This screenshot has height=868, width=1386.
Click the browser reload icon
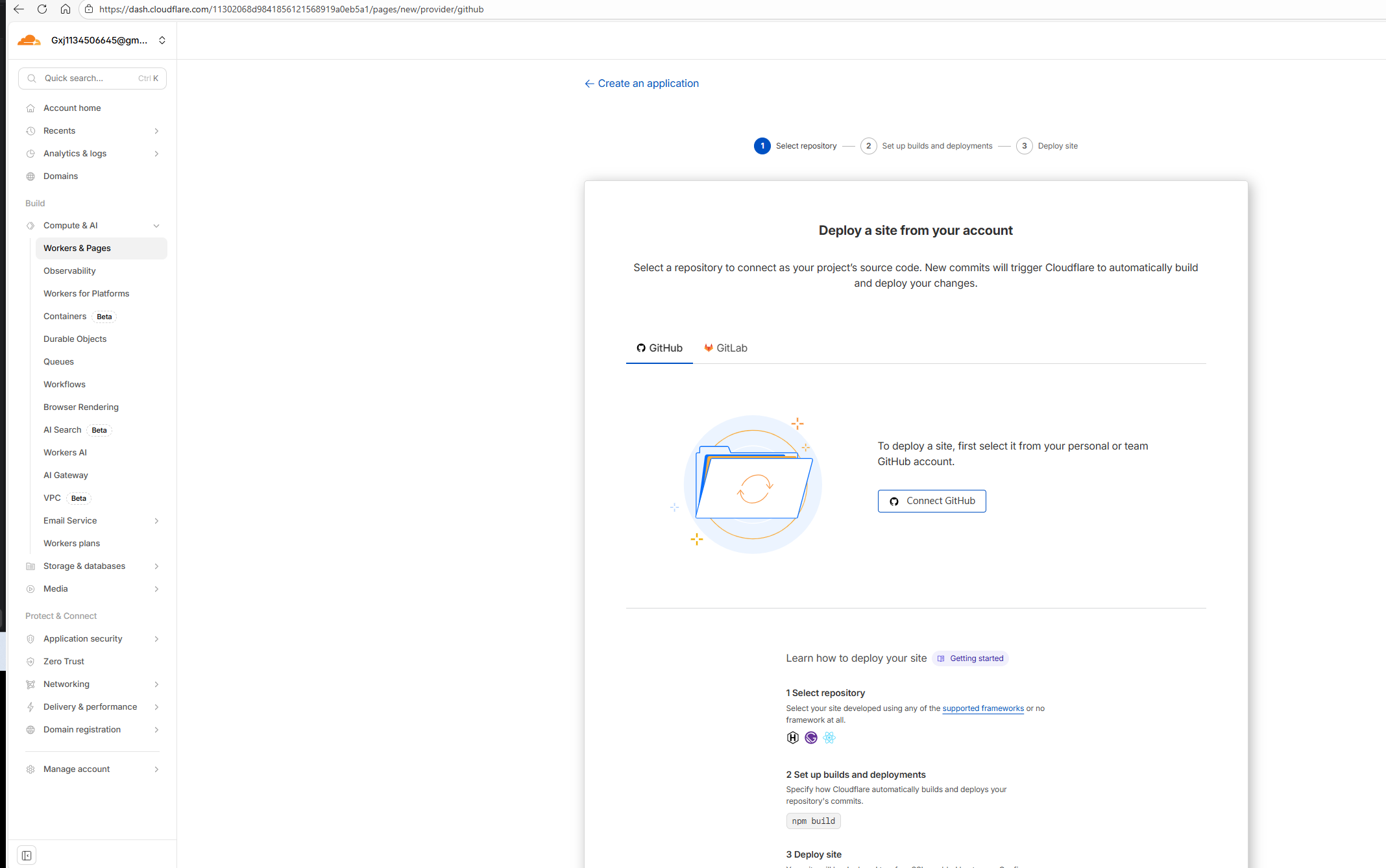[42, 9]
